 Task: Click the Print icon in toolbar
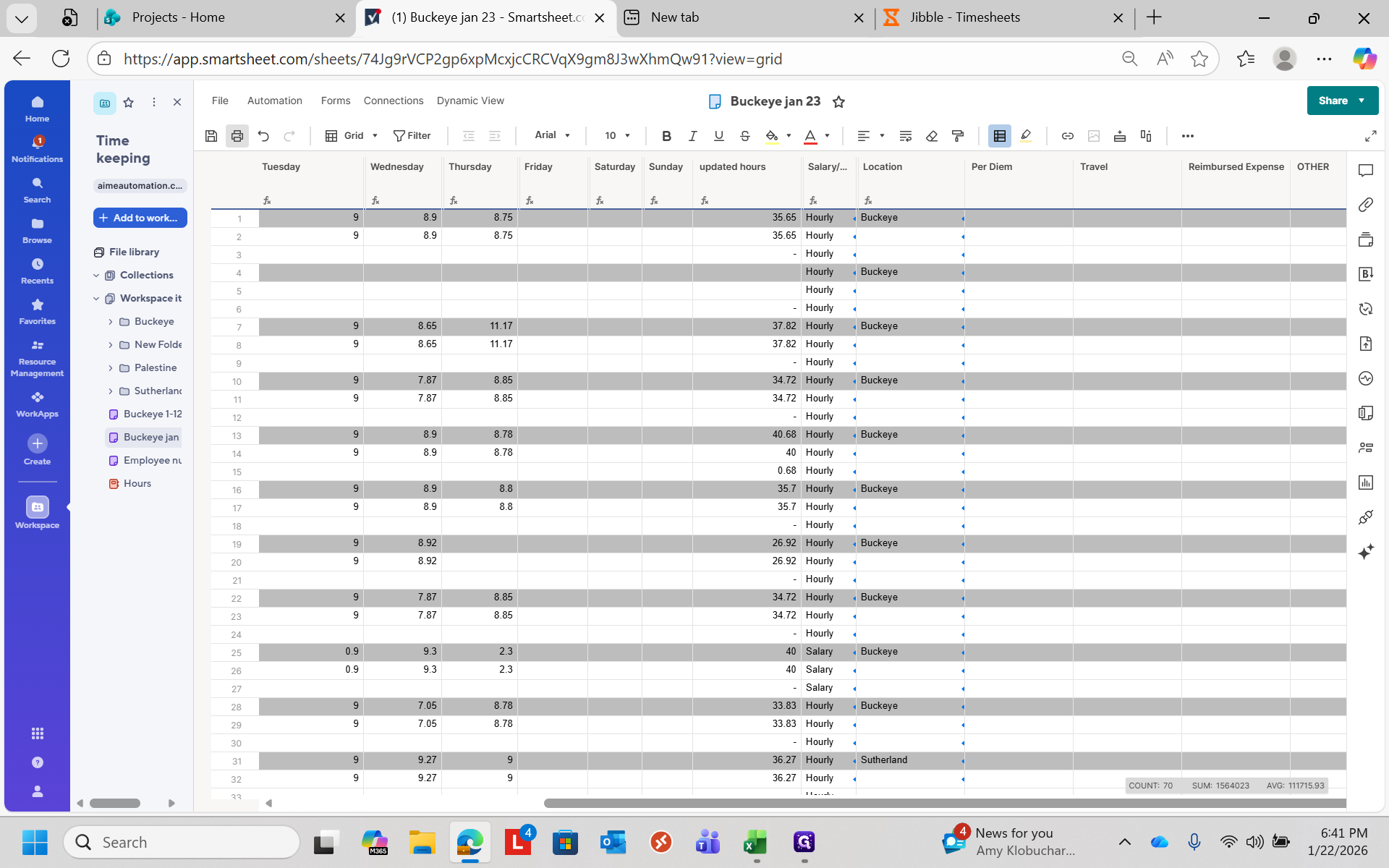click(237, 136)
